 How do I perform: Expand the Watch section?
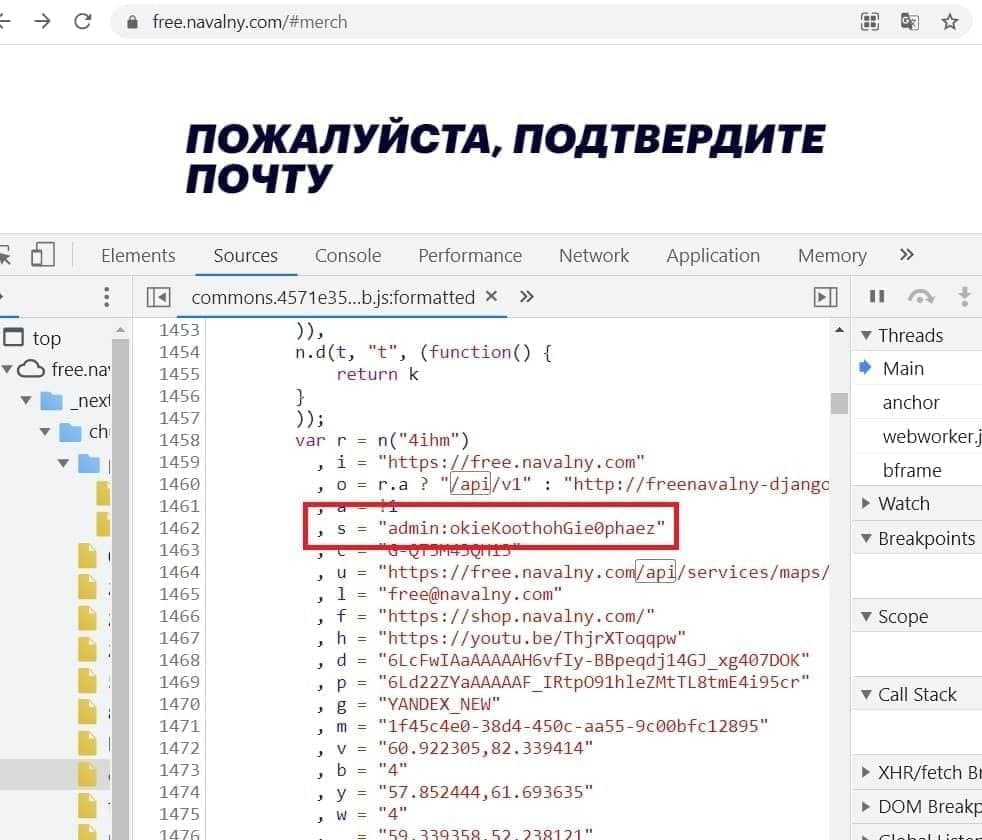(866, 504)
